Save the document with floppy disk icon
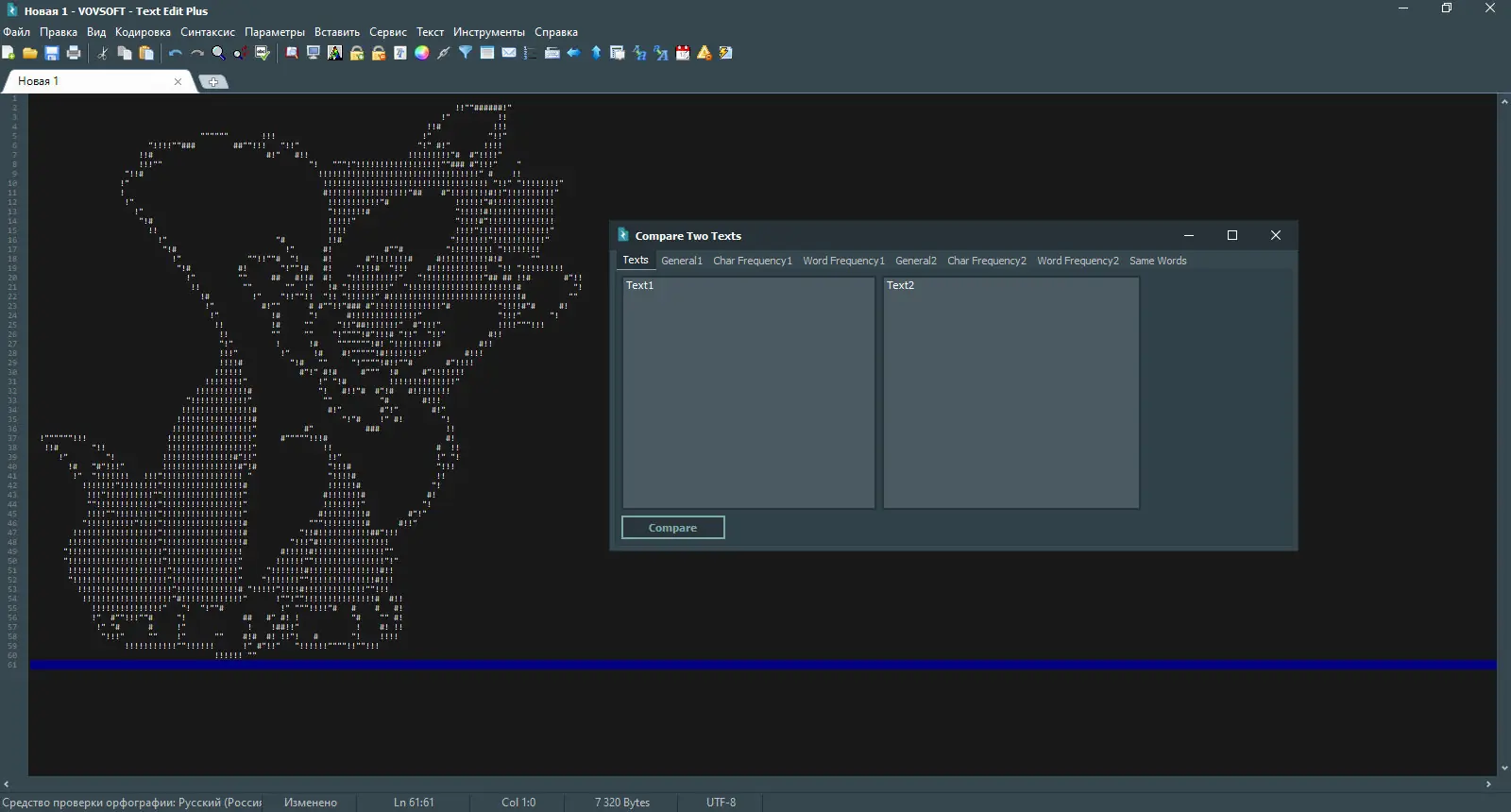This screenshot has height=812, width=1511. (52, 53)
